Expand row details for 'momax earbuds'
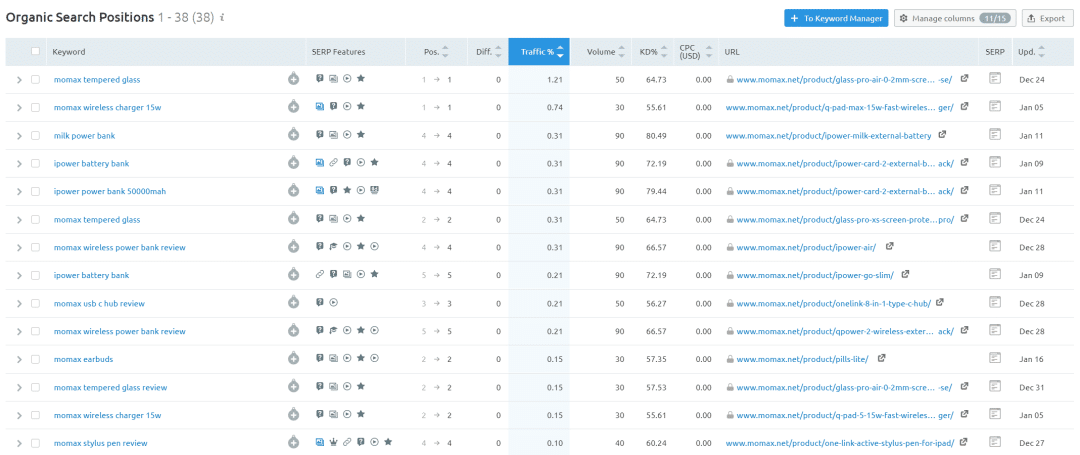Image resolution: width=1080 pixels, height=455 pixels. 18,359
